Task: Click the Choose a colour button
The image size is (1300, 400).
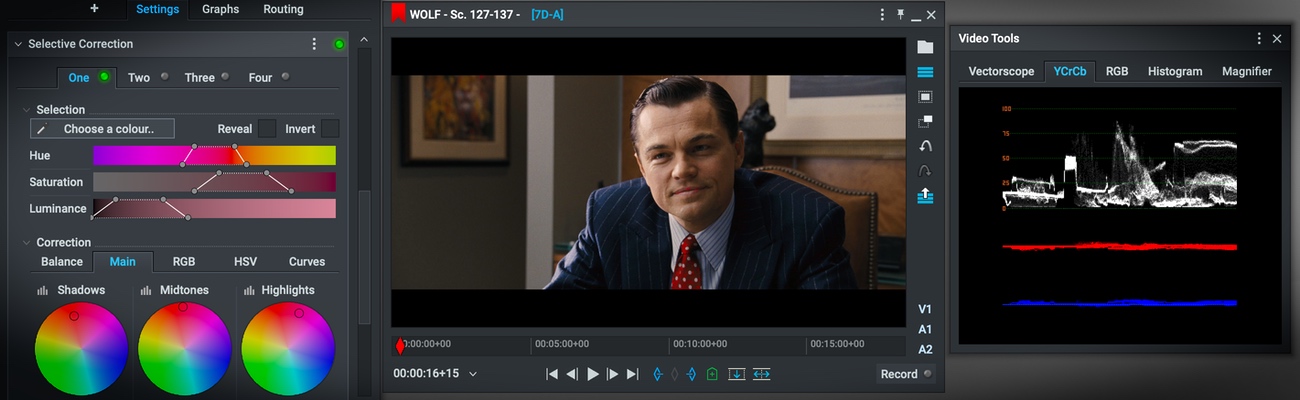Action: 103,129
